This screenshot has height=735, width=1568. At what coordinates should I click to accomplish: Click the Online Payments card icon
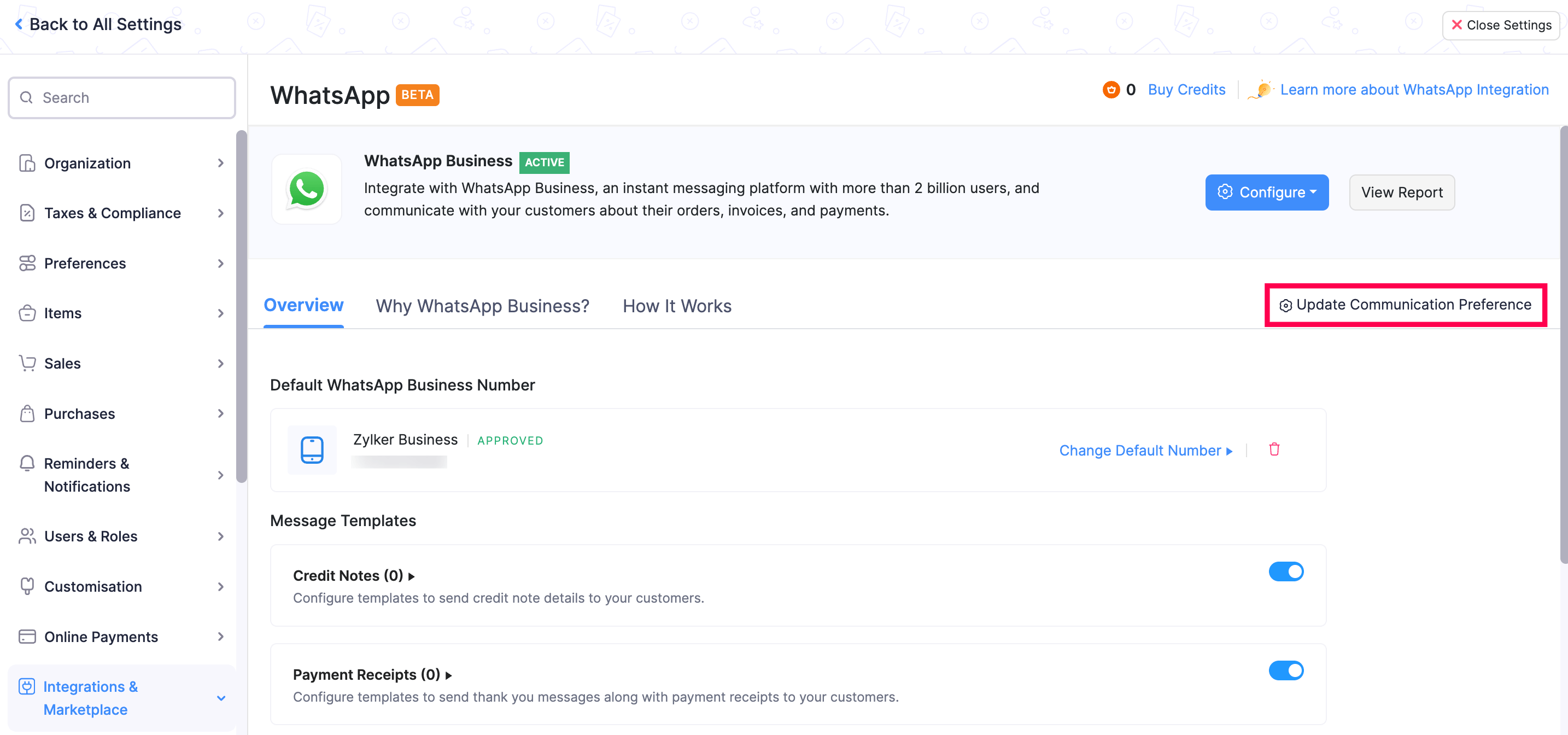point(27,637)
